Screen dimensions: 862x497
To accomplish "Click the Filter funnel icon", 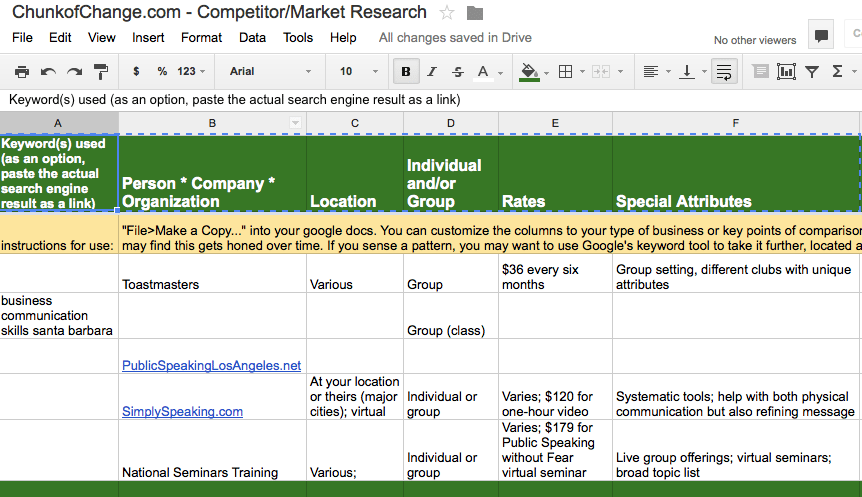I will (812, 71).
